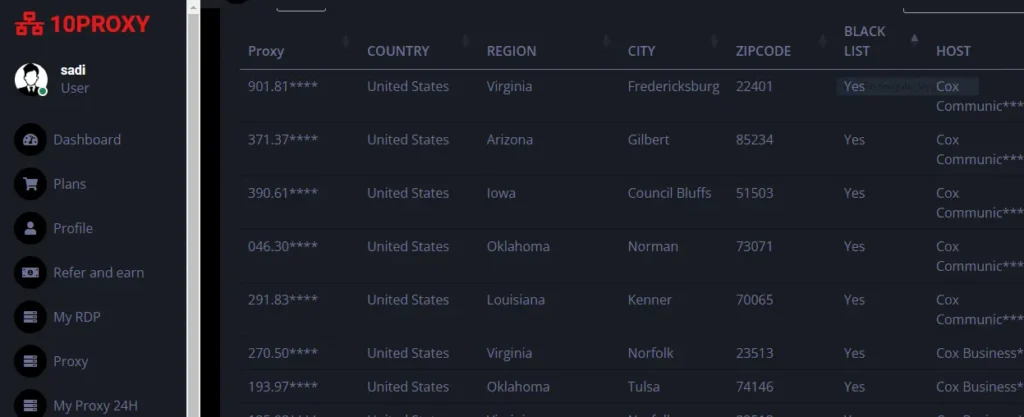Click the 10PROXY network logo icon
This screenshot has height=417, width=1024.
(x=29, y=24)
